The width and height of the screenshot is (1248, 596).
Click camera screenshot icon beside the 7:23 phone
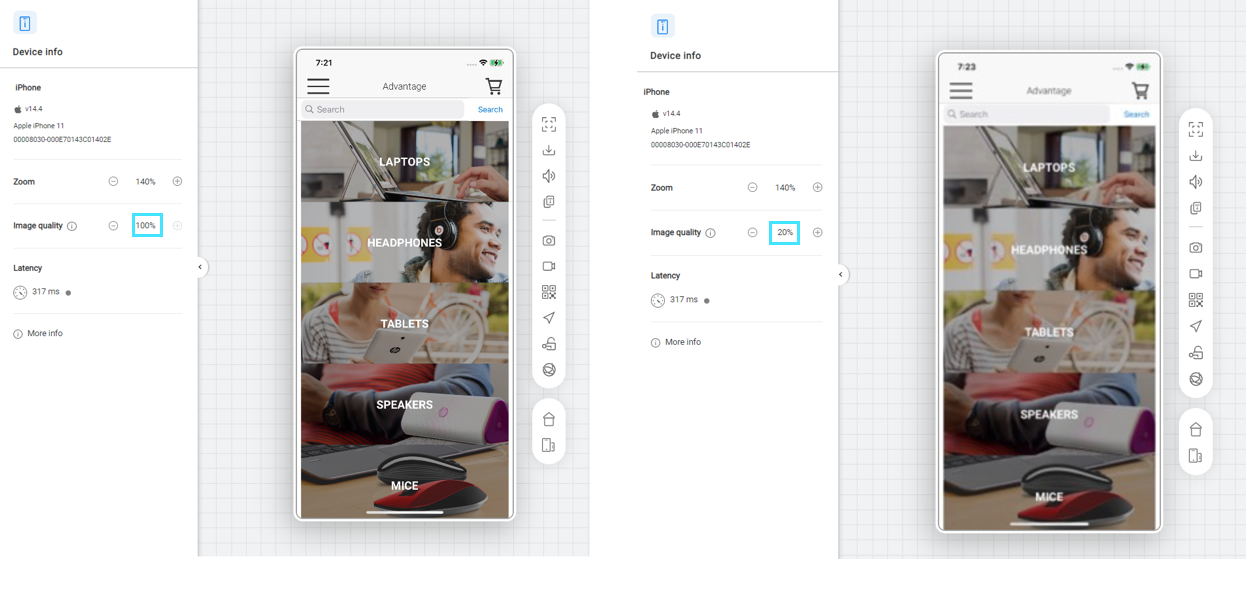tap(1195, 248)
